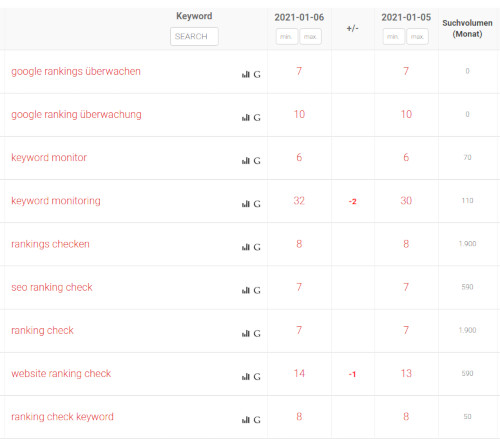Open chart icon for seo ranking check
This screenshot has height=439, width=500.
(246, 290)
